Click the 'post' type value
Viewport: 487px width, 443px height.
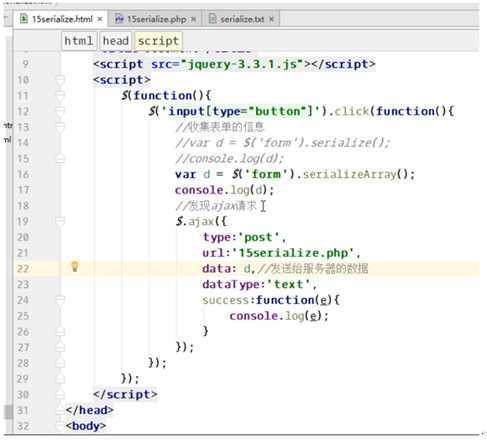tap(259, 237)
